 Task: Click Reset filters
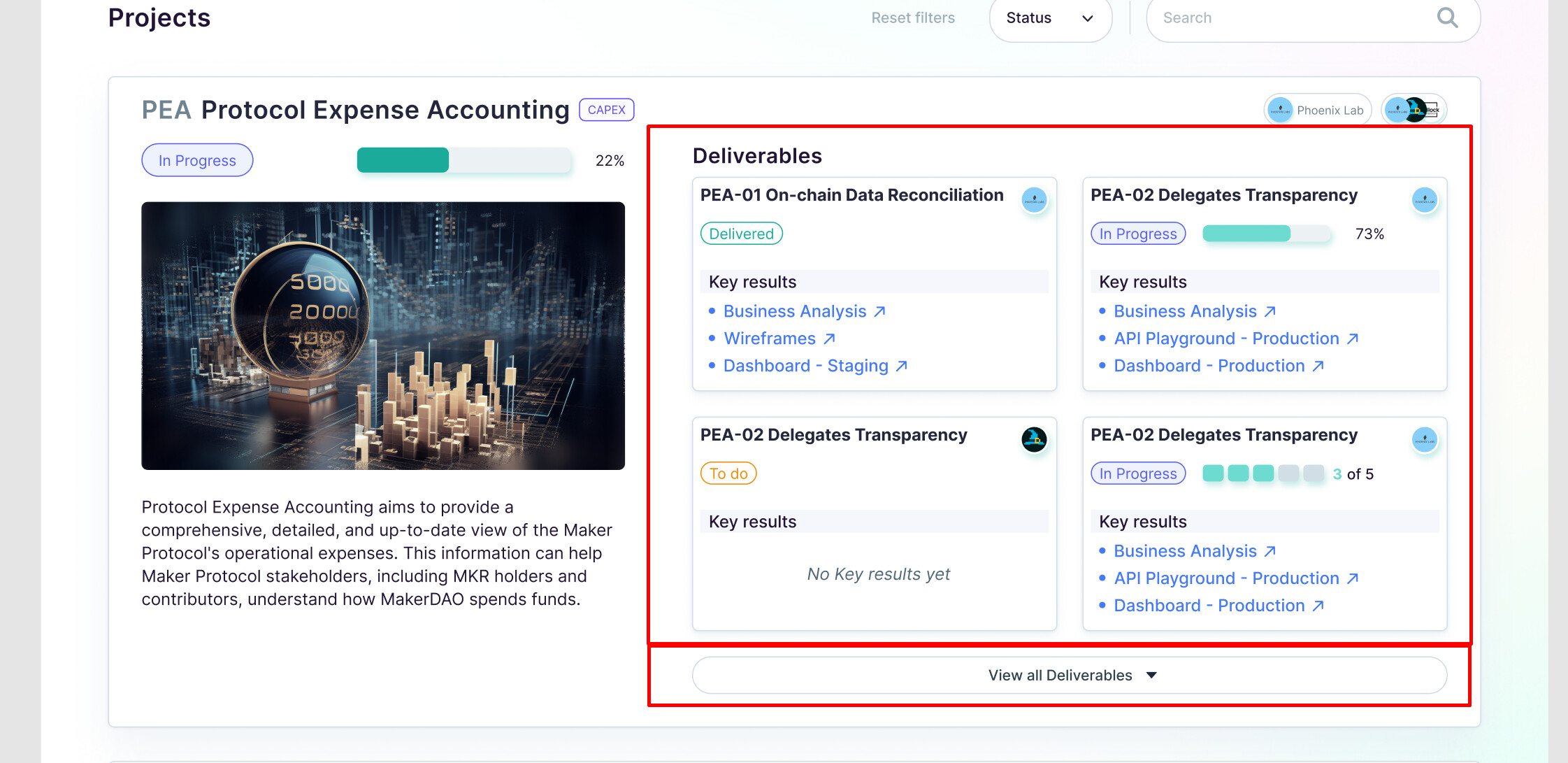pyautogui.click(x=912, y=18)
